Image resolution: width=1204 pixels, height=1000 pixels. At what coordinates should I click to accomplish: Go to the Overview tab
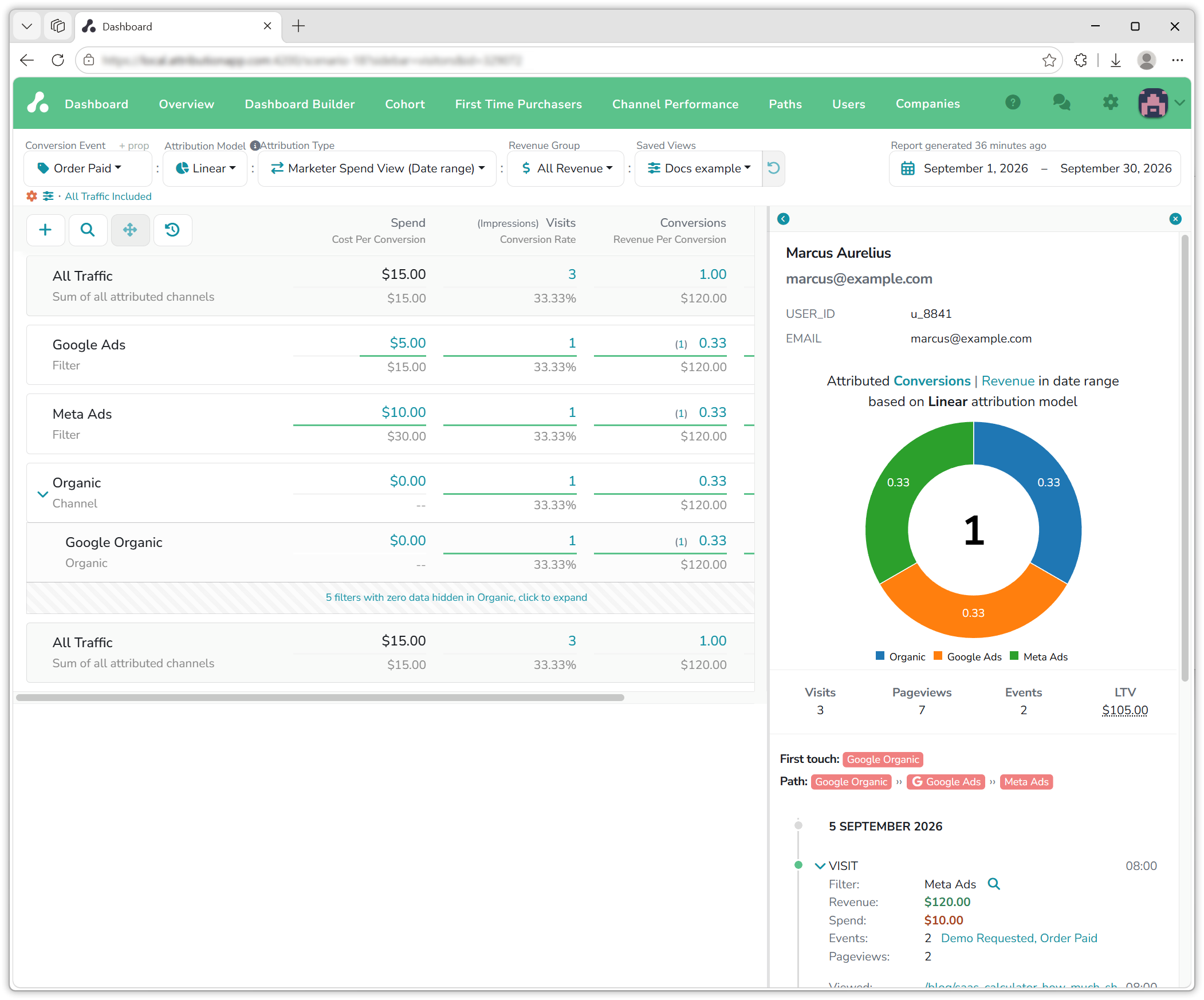186,104
